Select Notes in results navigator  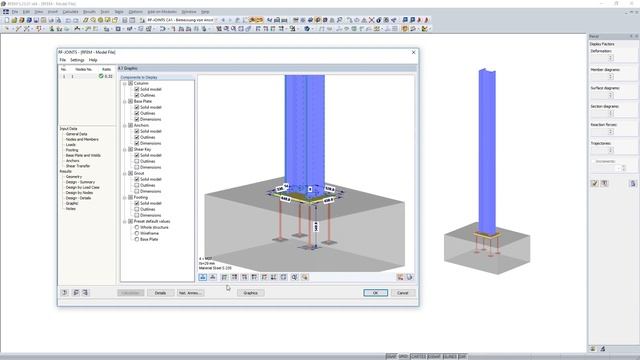pyautogui.click(x=71, y=209)
